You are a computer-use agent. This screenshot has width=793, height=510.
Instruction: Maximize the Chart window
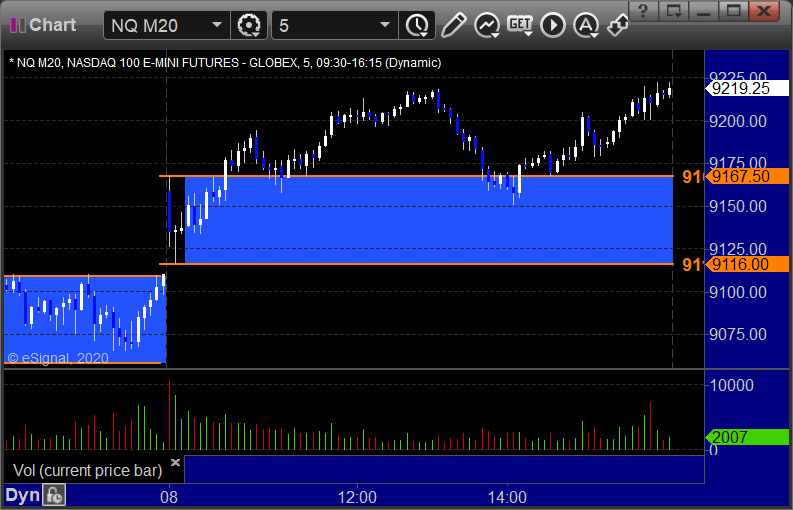click(x=733, y=10)
